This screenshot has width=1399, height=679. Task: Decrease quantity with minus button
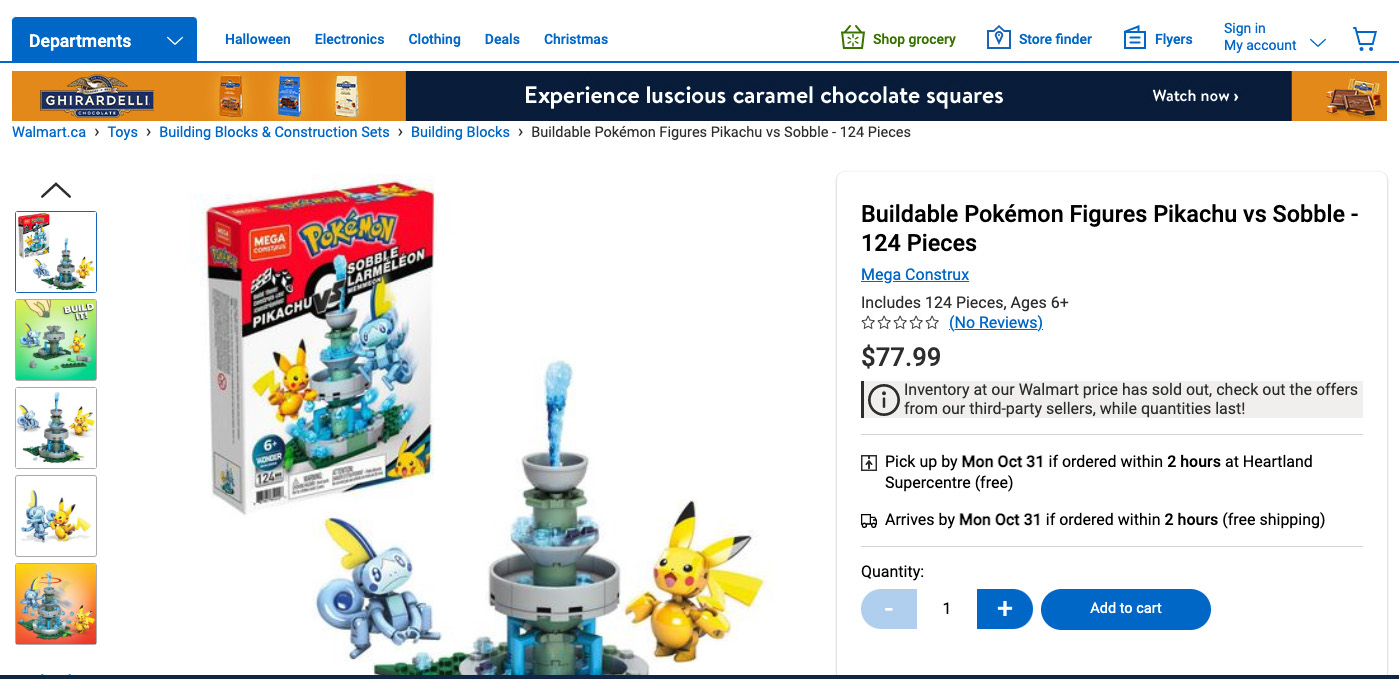[889, 609]
